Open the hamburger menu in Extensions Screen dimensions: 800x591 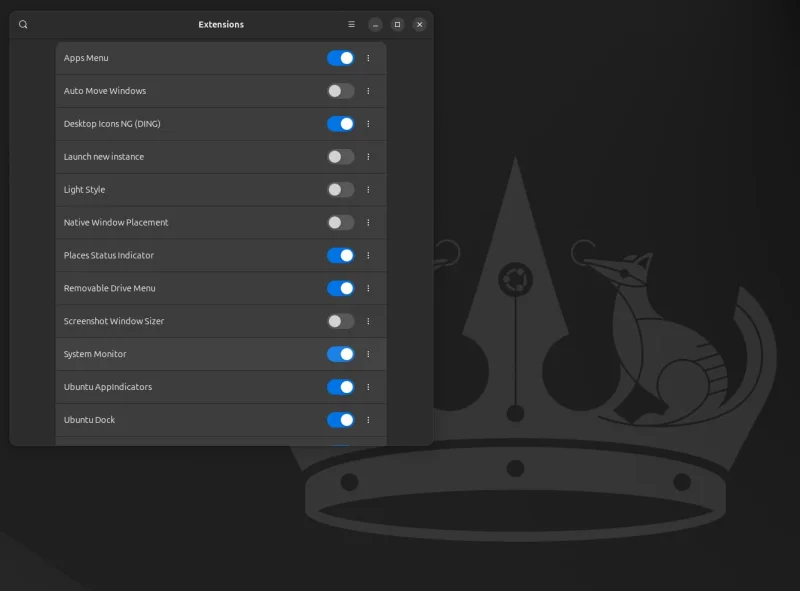coord(352,24)
